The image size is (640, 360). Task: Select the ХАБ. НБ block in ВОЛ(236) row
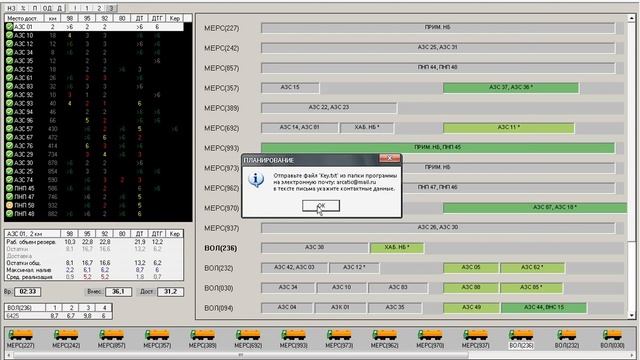pos(397,248)
